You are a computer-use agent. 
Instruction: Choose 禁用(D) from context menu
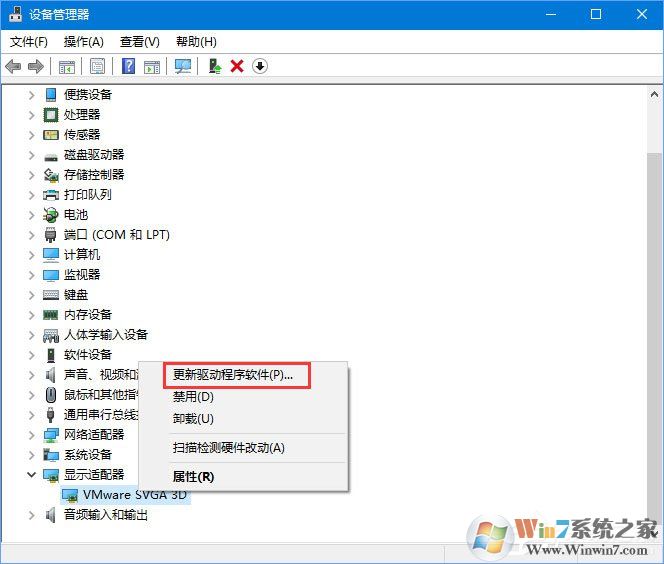244,397
